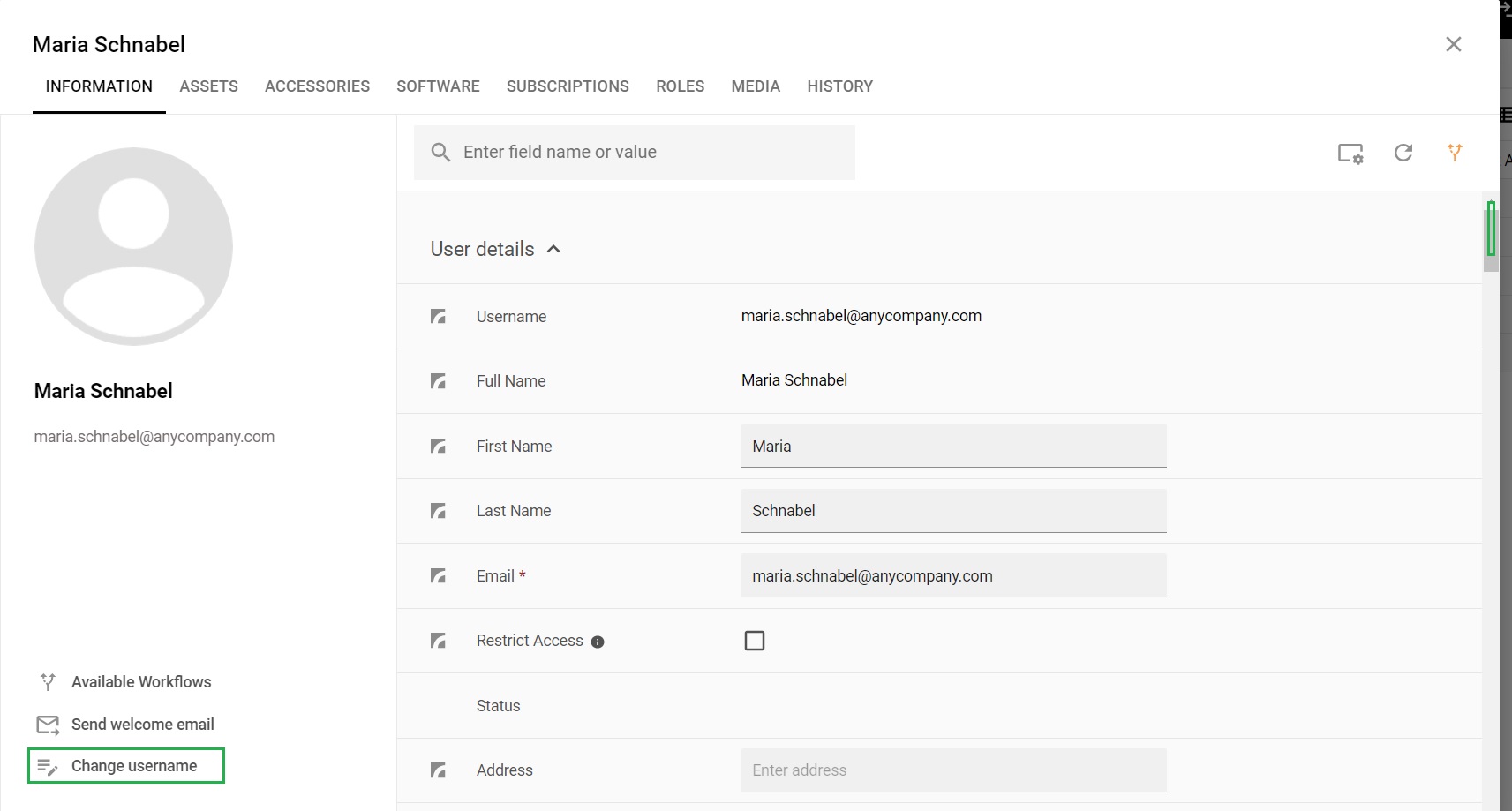
Task: Toggle the Restrict Access checkbox
Action: [x=755, y=640]
